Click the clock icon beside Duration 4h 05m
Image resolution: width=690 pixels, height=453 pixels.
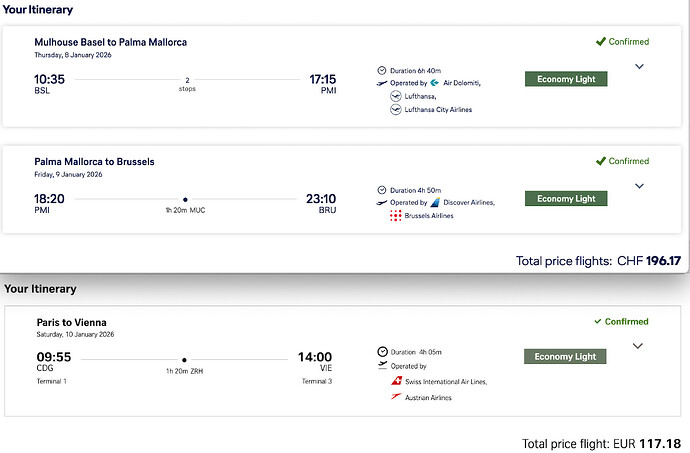click(x=382, y=352)
